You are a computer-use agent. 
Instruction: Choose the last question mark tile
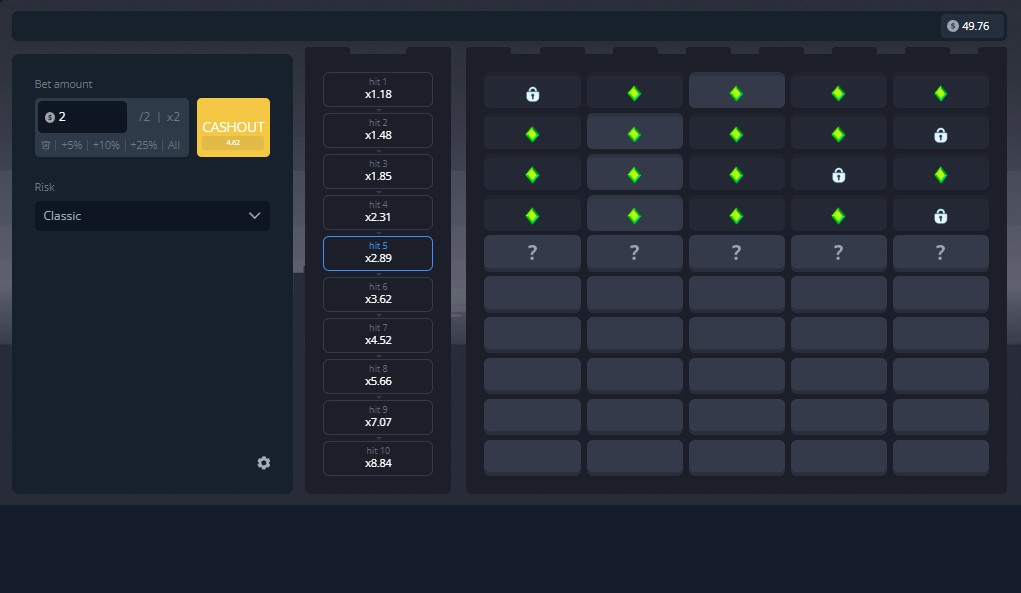[x=940, y=253]
